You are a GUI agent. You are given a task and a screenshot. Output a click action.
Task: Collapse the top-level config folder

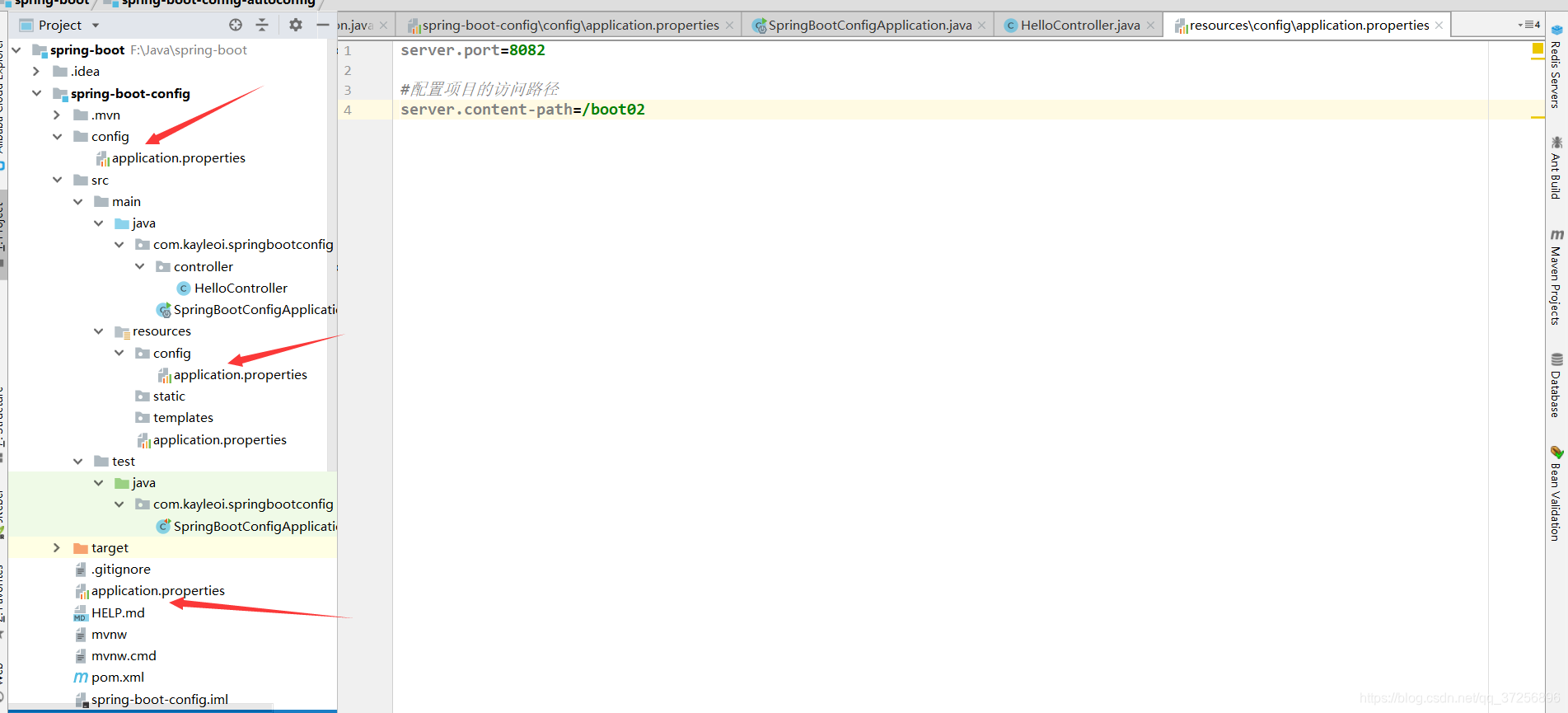point(57,137)
